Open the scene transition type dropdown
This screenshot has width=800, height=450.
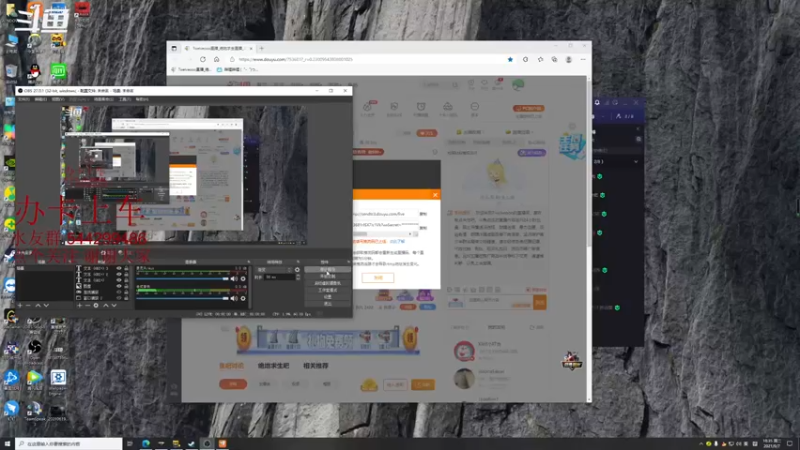click(x=274, y=269)
